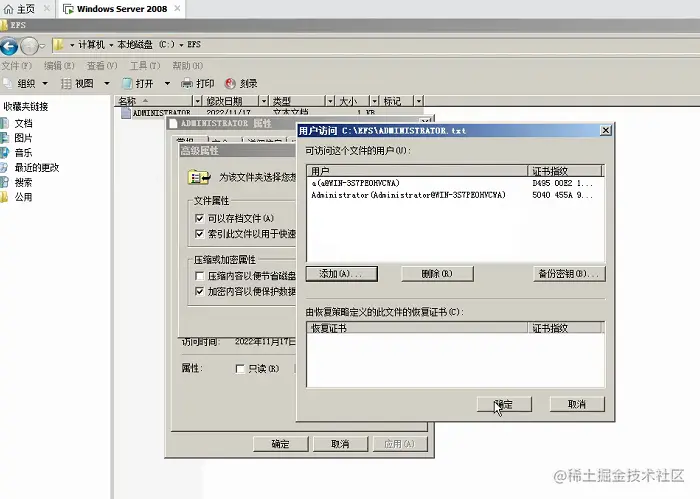Click the 刻录 burn disc icon
700x499 pixels.
(230, 83)
